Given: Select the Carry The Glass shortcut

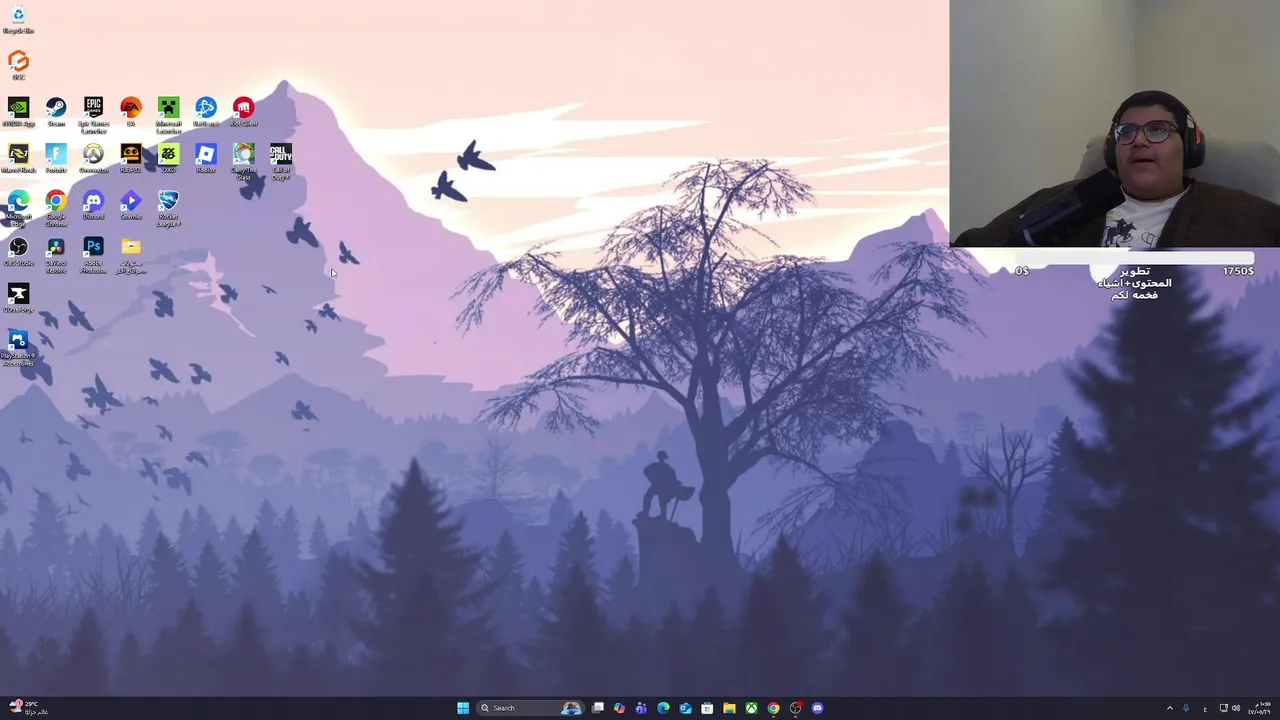Looking at the screenshot, I should [x=243, y=161].
